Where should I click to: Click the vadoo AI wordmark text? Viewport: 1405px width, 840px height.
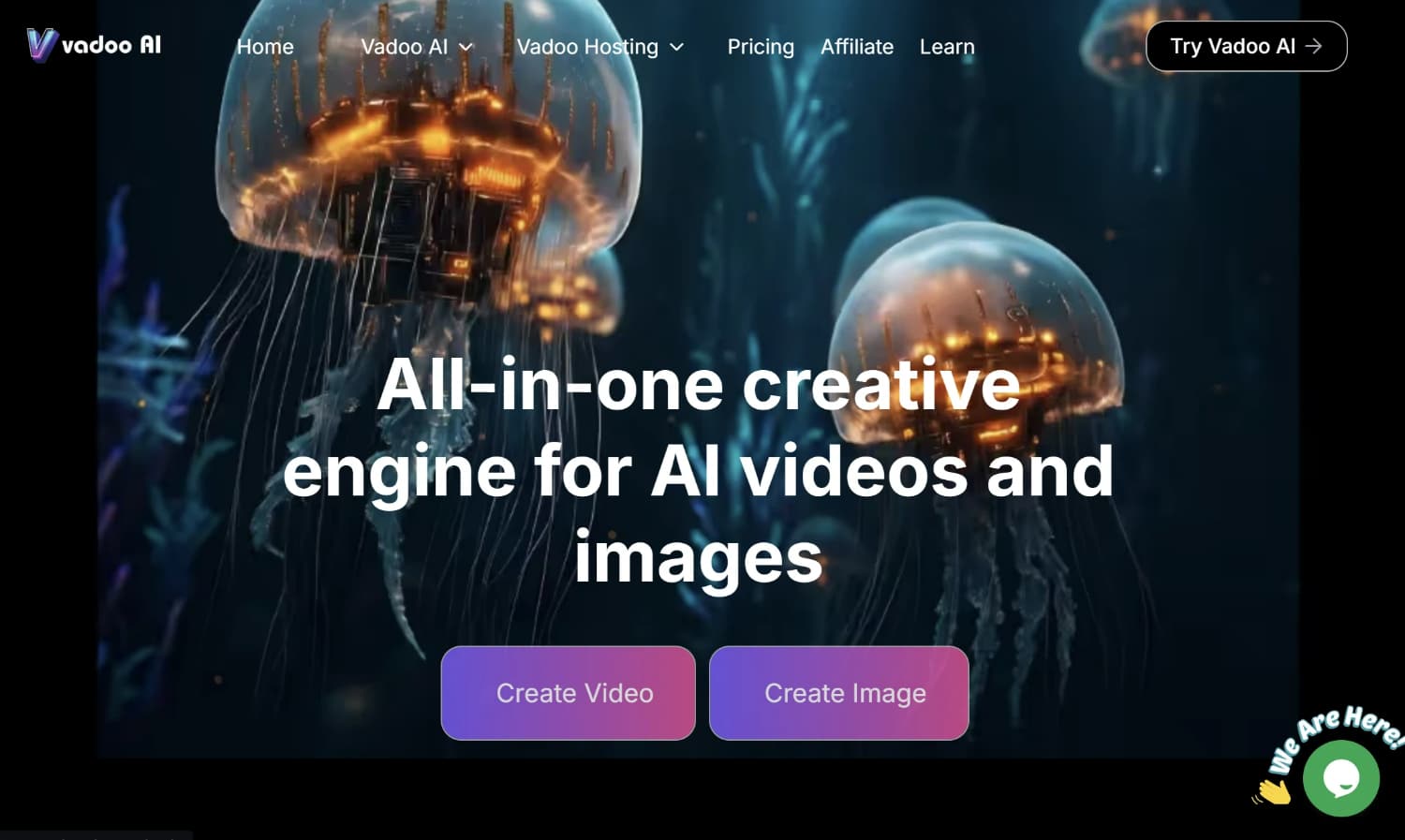coord(111,45)
